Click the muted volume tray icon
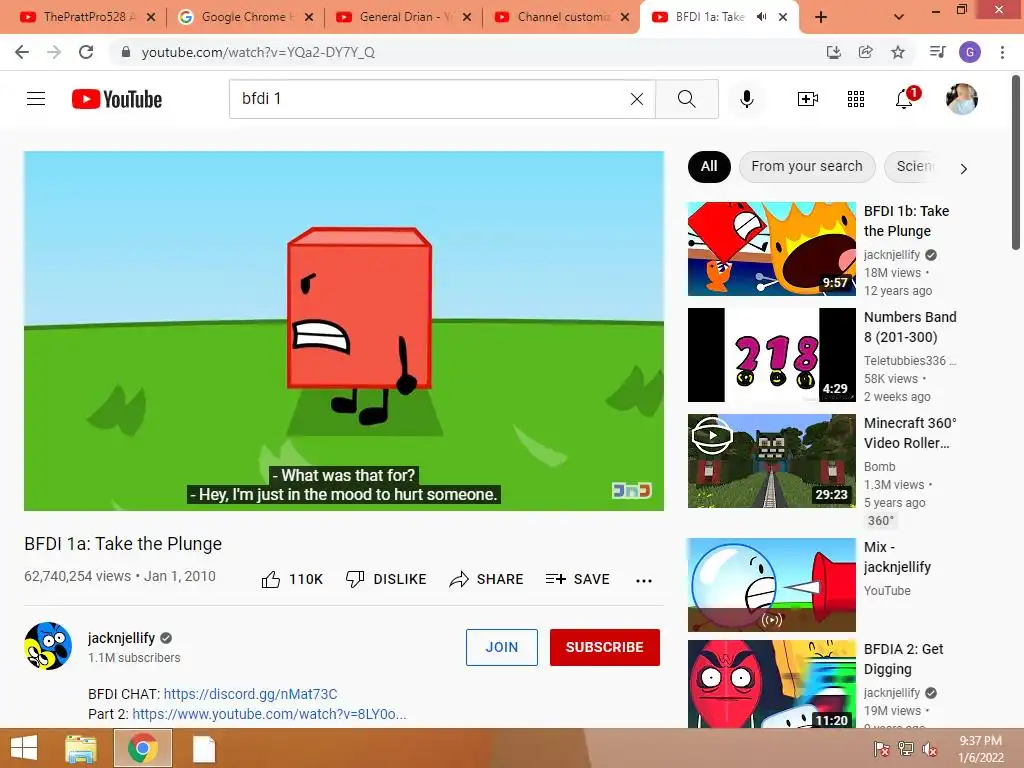The image size is (1024, 768). click(929, 749)
